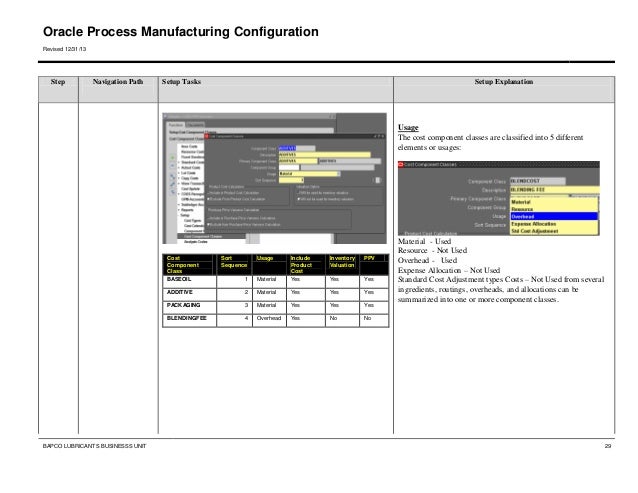Collapse the Setup tree node
The image size is (638, 493).
click(179, 215)
